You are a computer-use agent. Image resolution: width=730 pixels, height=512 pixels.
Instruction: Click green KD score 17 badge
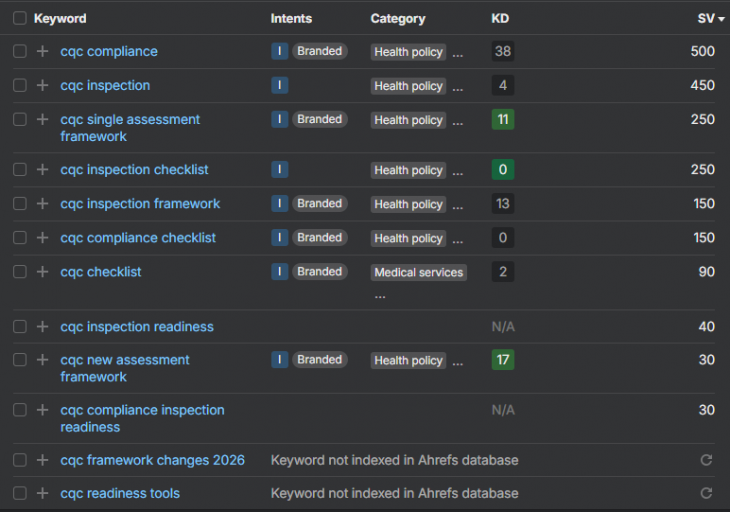click(503, 359)
